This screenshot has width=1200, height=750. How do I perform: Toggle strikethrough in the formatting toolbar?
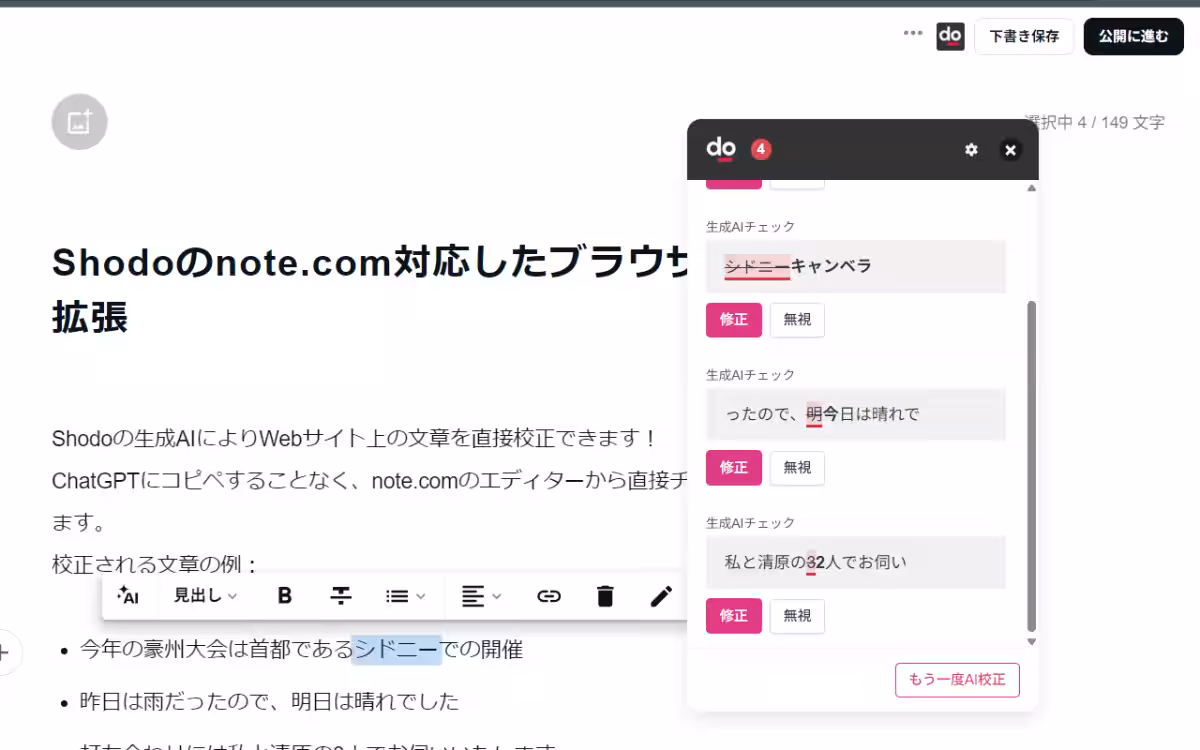pyautogui.click(x=341, y=596)
